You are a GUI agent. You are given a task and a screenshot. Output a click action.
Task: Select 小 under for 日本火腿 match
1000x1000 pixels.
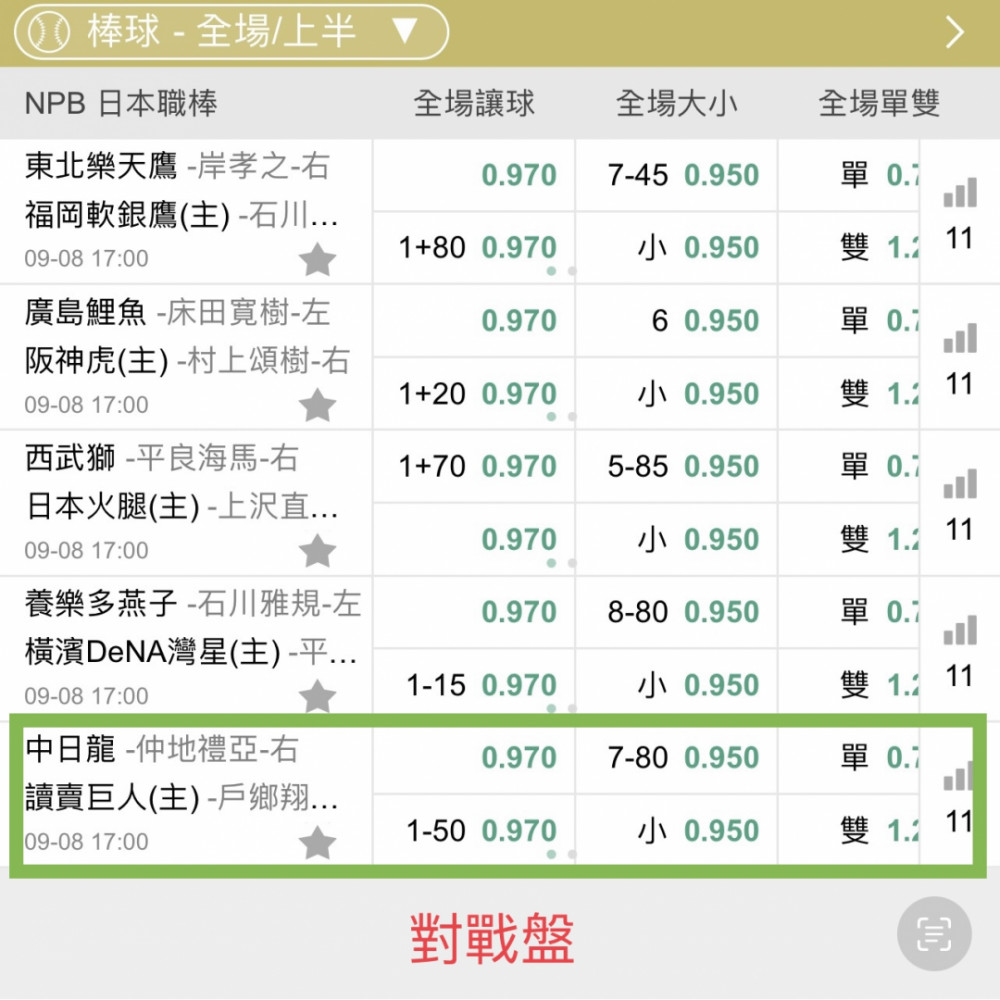click(677, 540)
